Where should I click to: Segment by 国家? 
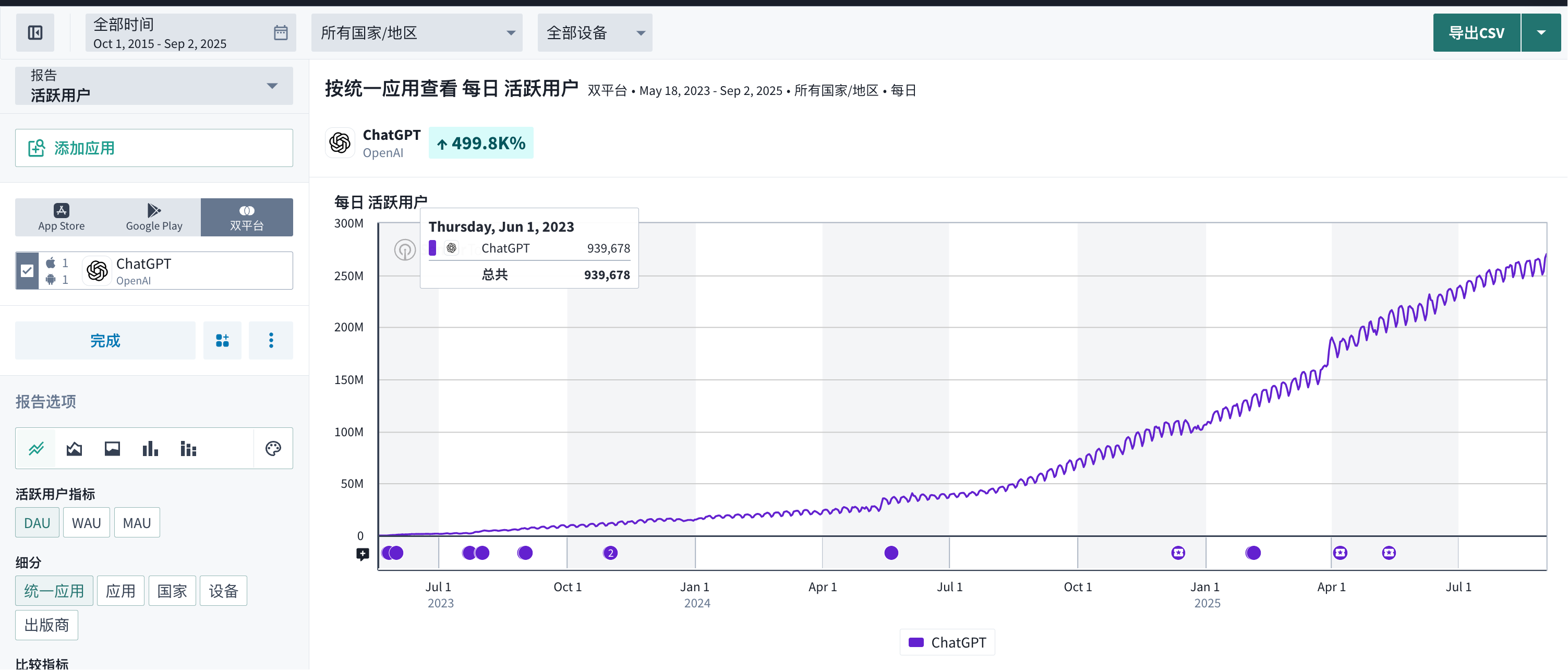point(172,591)
